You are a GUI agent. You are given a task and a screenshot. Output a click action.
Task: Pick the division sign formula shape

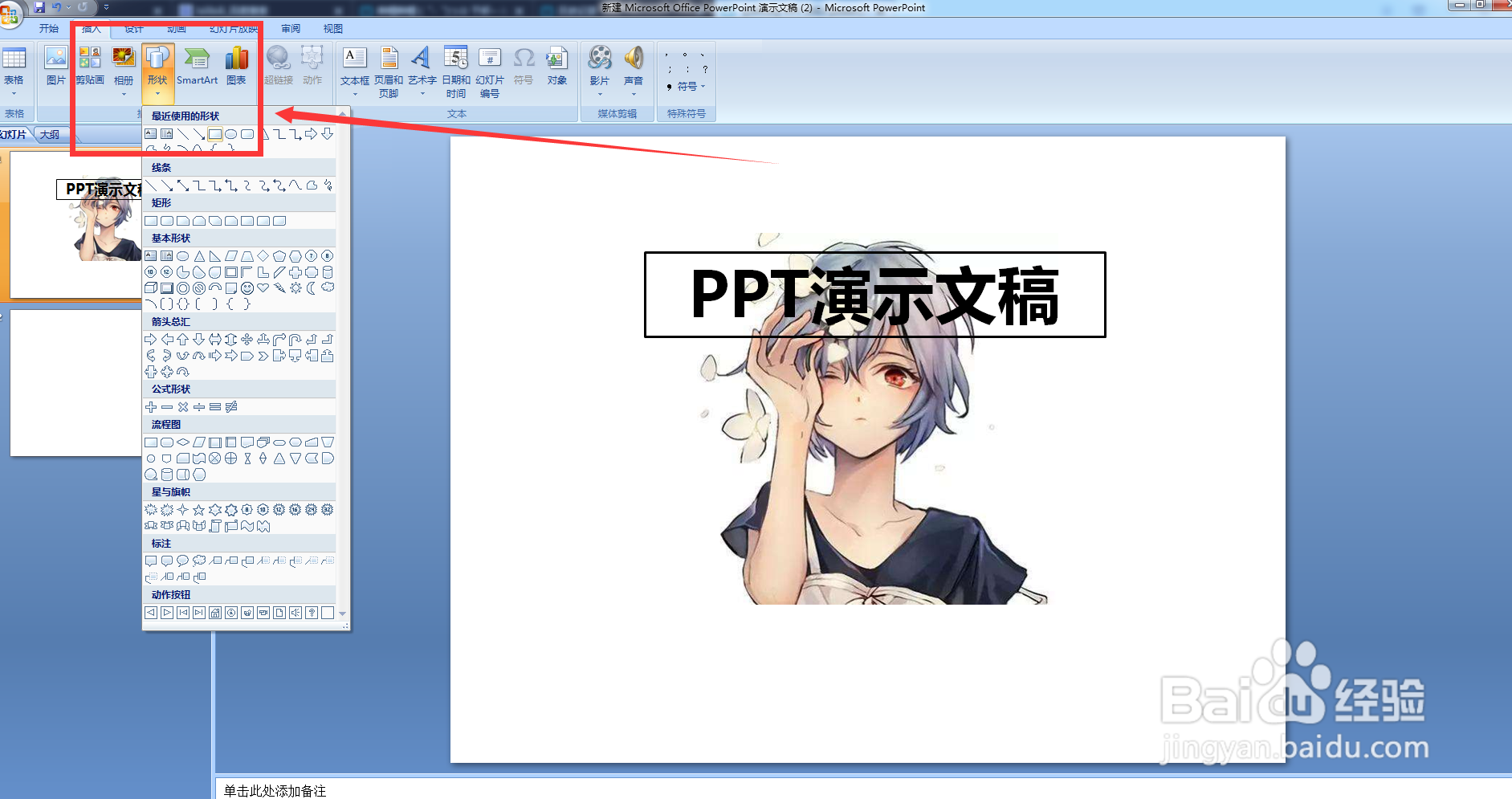click(199, 407)
